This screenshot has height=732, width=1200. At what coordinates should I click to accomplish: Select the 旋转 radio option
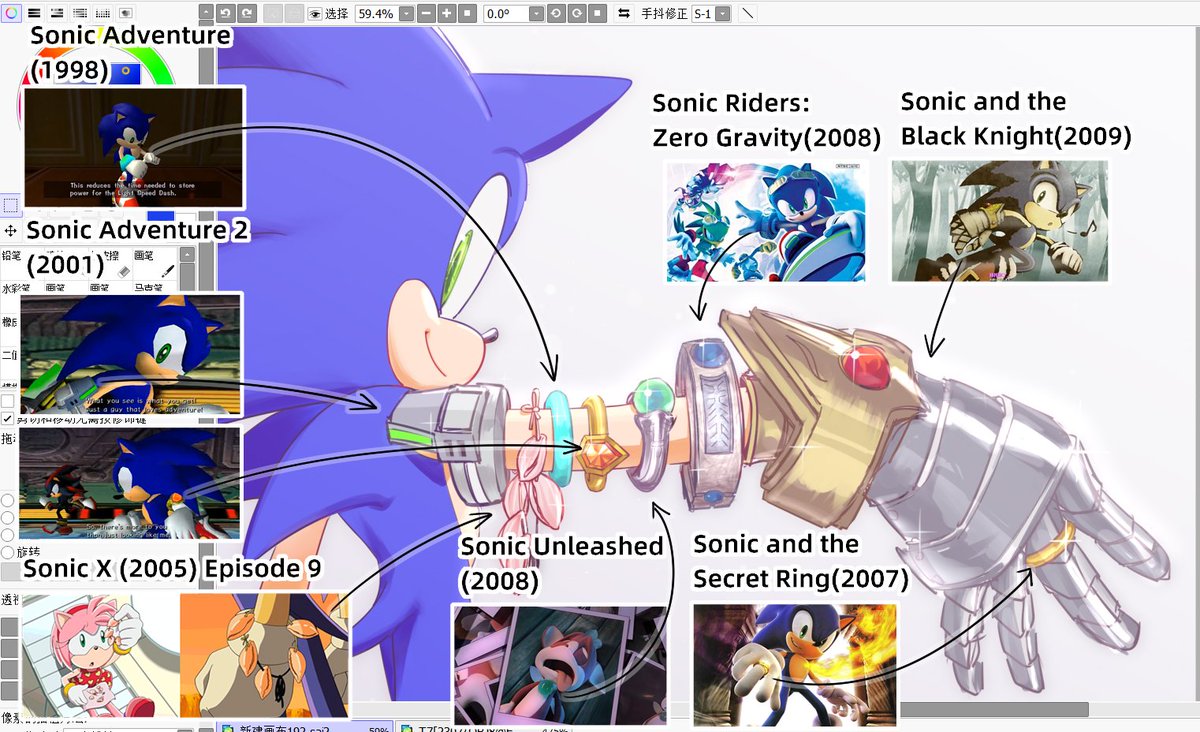click(x=7, y=551)
